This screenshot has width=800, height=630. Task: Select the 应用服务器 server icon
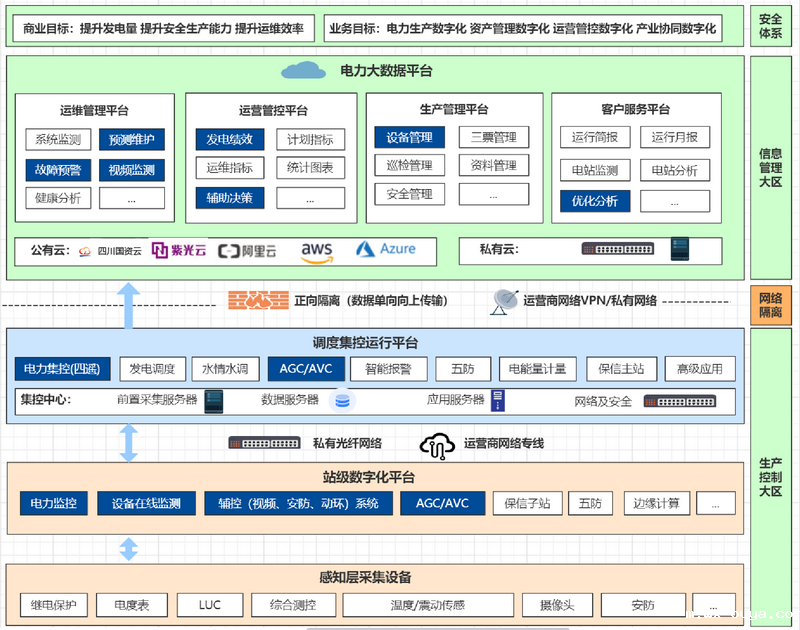coord(497,401)
